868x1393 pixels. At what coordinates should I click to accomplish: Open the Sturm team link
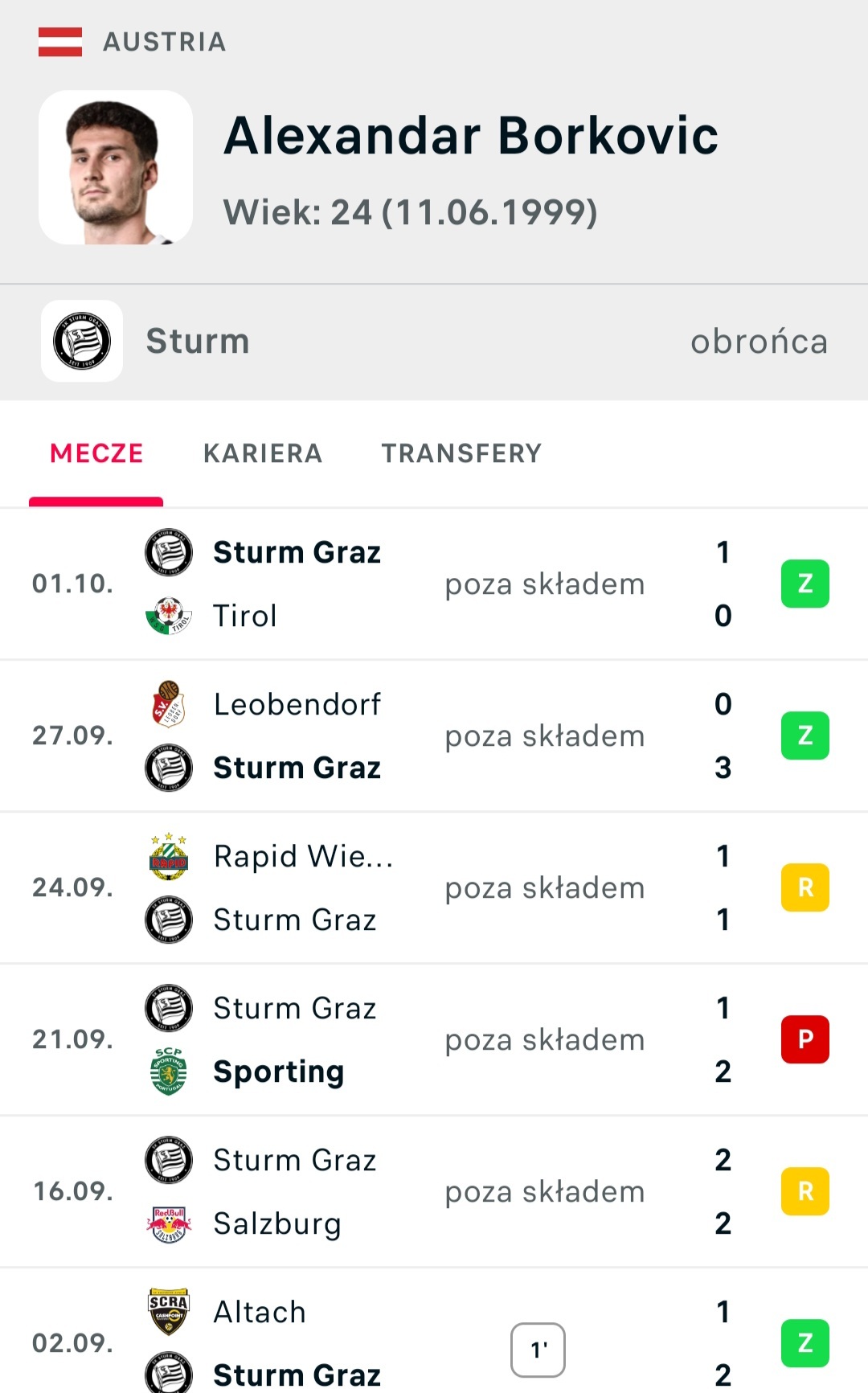click(x=198, y=342)
